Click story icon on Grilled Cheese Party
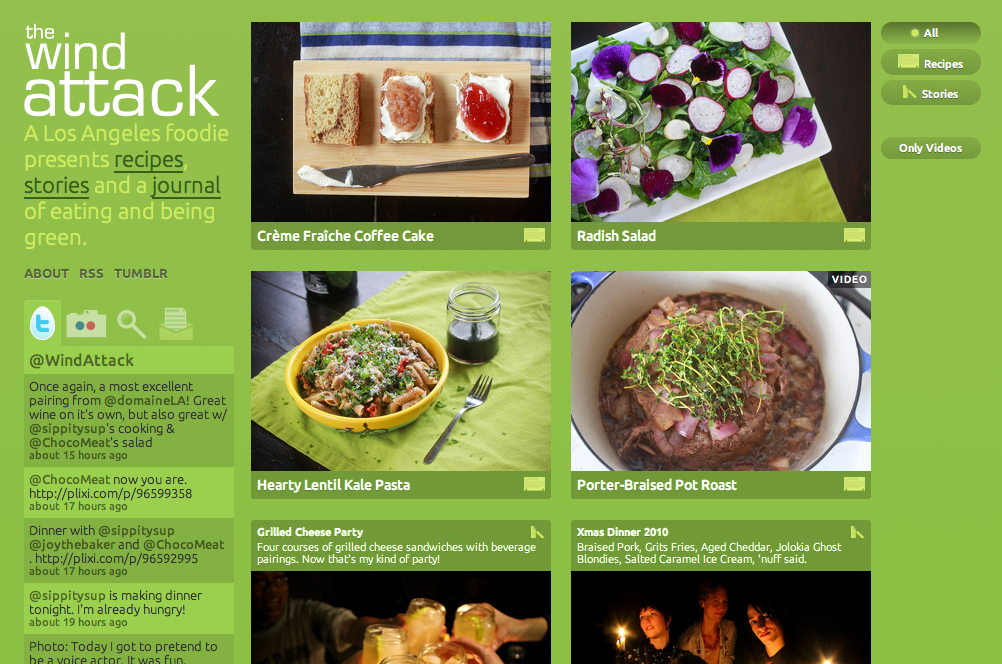The height and width of the screenshot is (664, 1002). click(x=537, y=532)
